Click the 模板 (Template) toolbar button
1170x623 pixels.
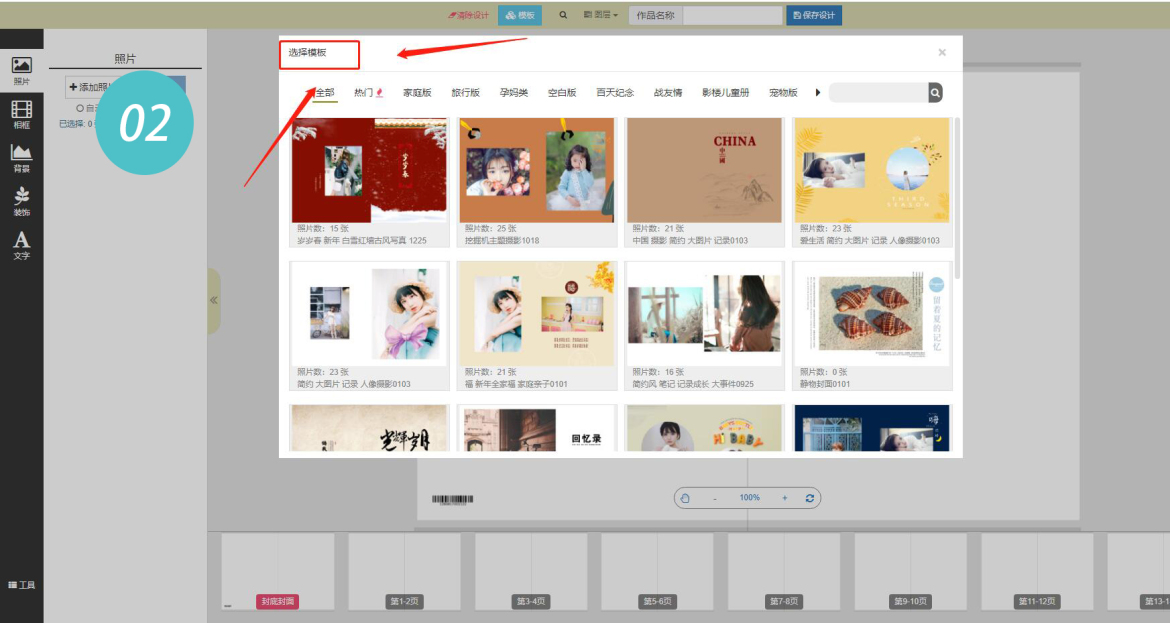tap(520, 16)
